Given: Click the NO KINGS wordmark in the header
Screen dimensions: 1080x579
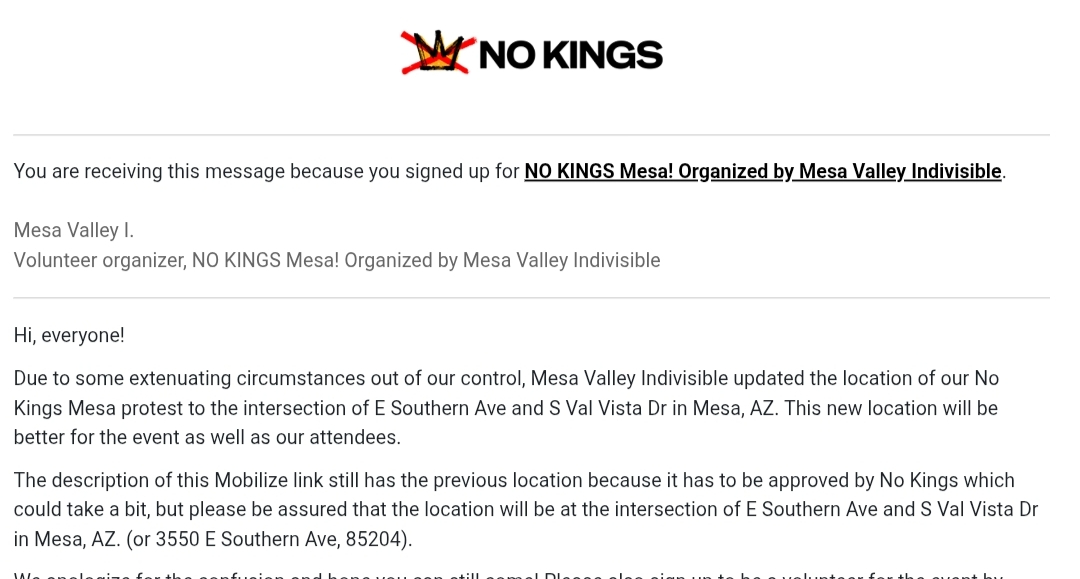Looking at the screenshot, I should pos(570,55).
